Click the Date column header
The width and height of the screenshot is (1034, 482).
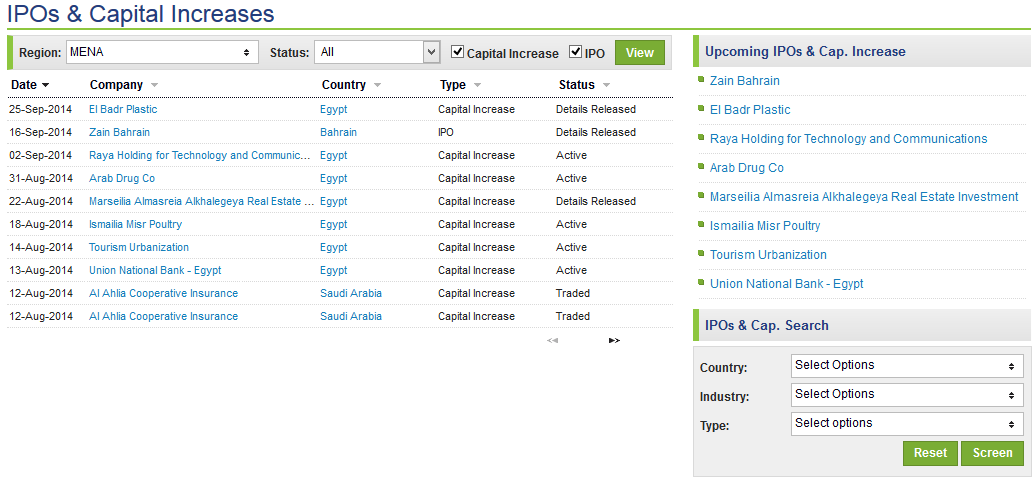tap(24, 85)
